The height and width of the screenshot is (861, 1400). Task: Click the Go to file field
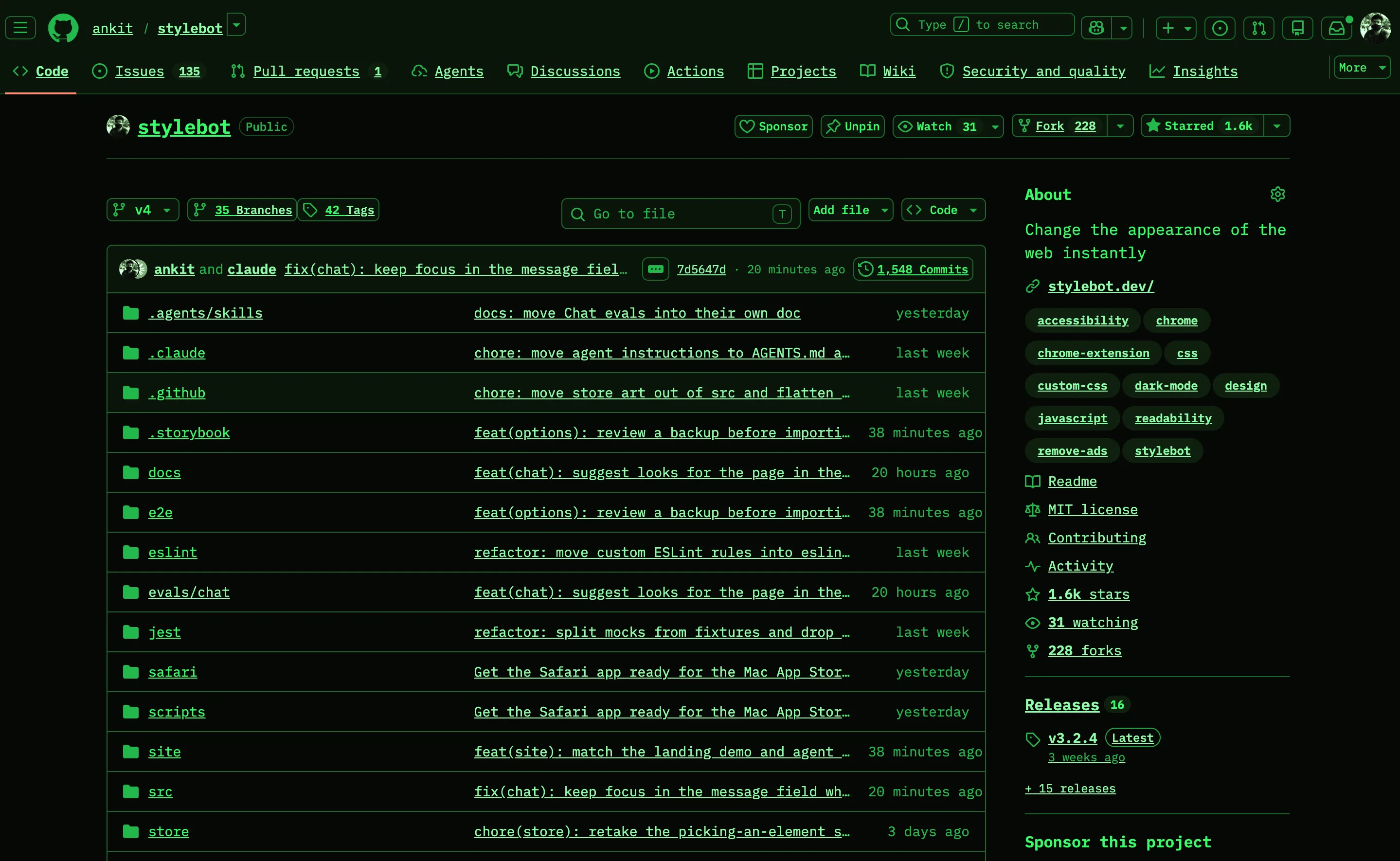click(681, 214)
